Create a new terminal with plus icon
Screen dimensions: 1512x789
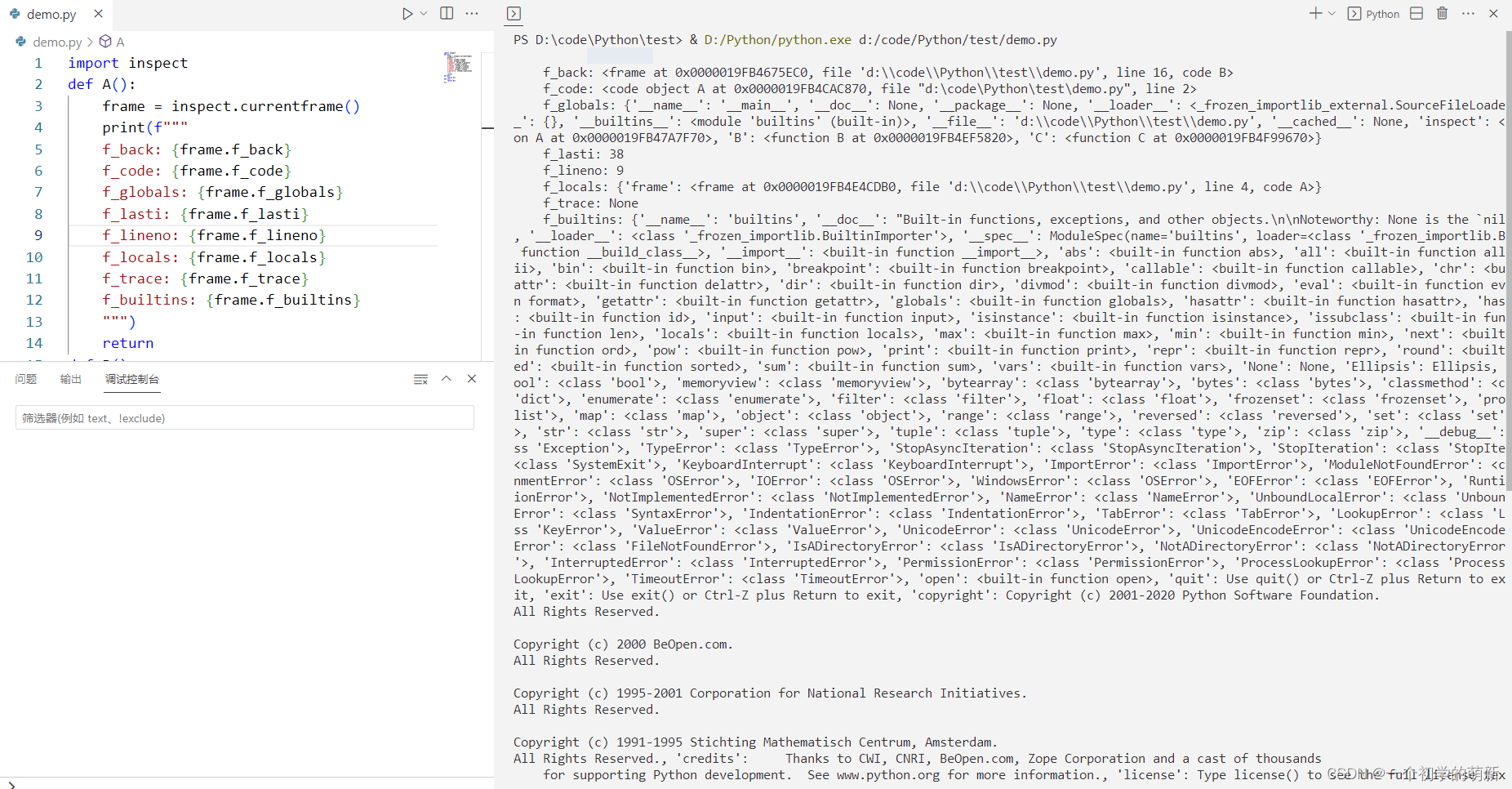tap(1315, 14)
